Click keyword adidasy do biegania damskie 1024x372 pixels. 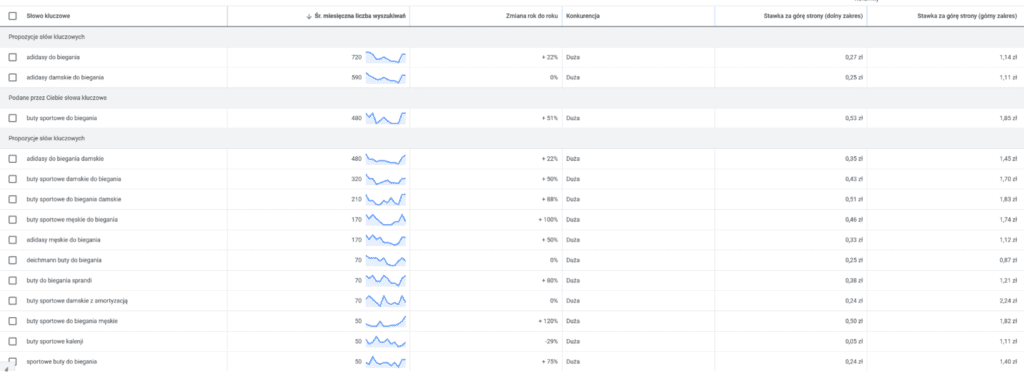(65, 159)
